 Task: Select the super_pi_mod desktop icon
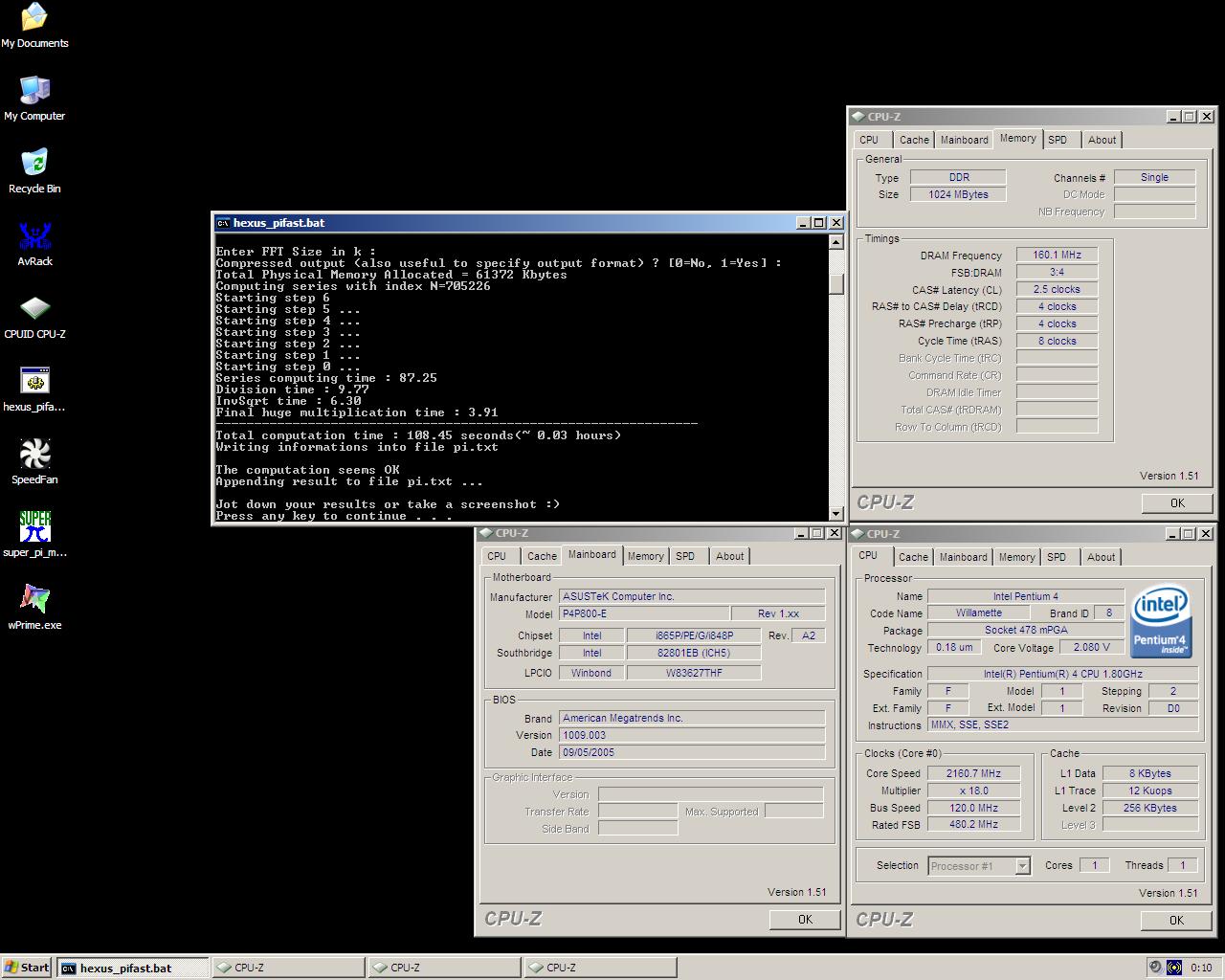pyautogui.click(x=34, y=535)
